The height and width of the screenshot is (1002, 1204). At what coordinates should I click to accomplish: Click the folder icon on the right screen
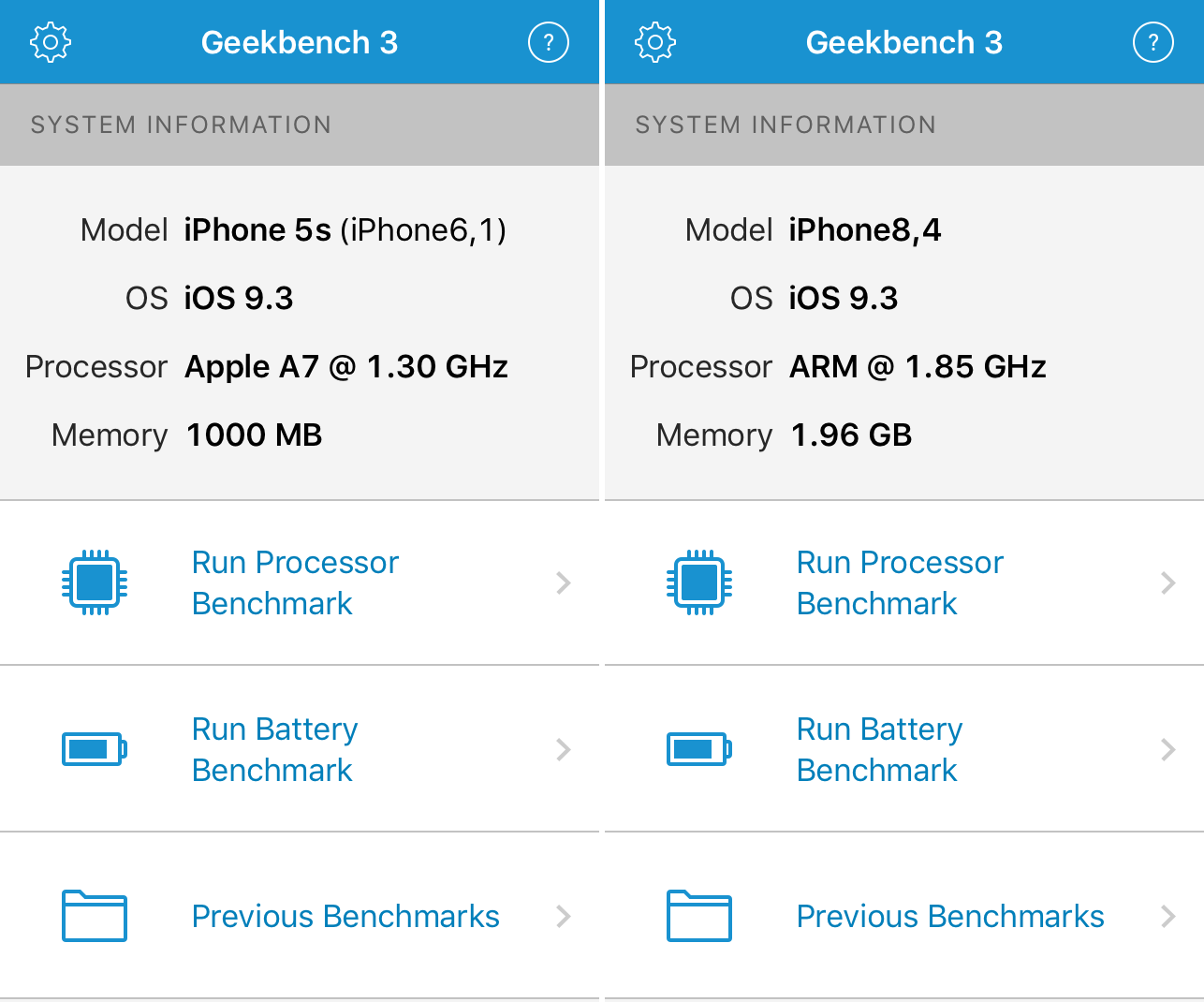(x=698, y=916)
